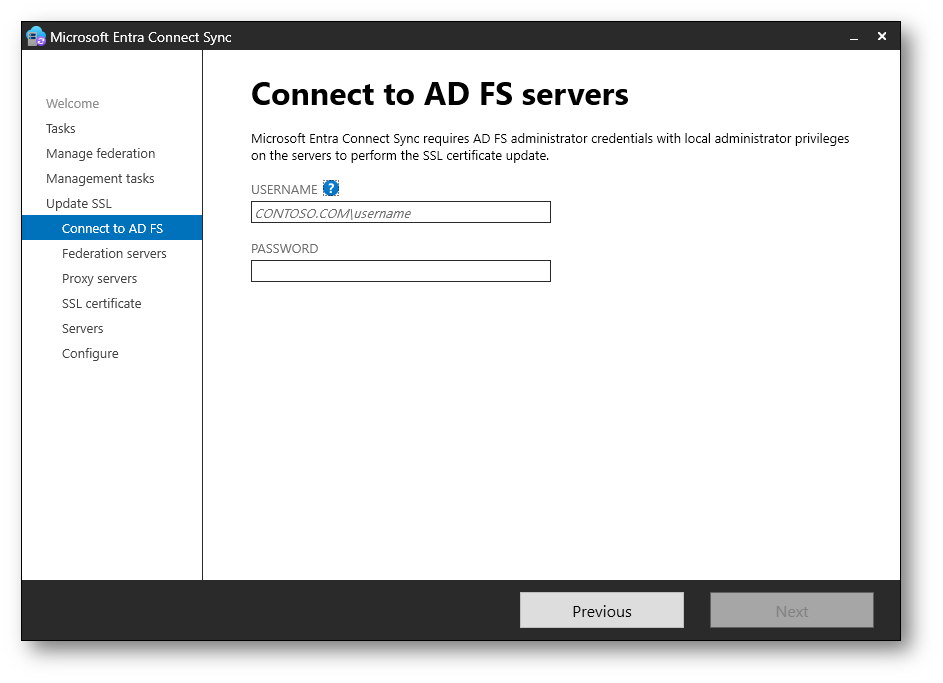Click the Microsoft Entra Connect Sync app icon
943x683 pixels.
point(36,37)
